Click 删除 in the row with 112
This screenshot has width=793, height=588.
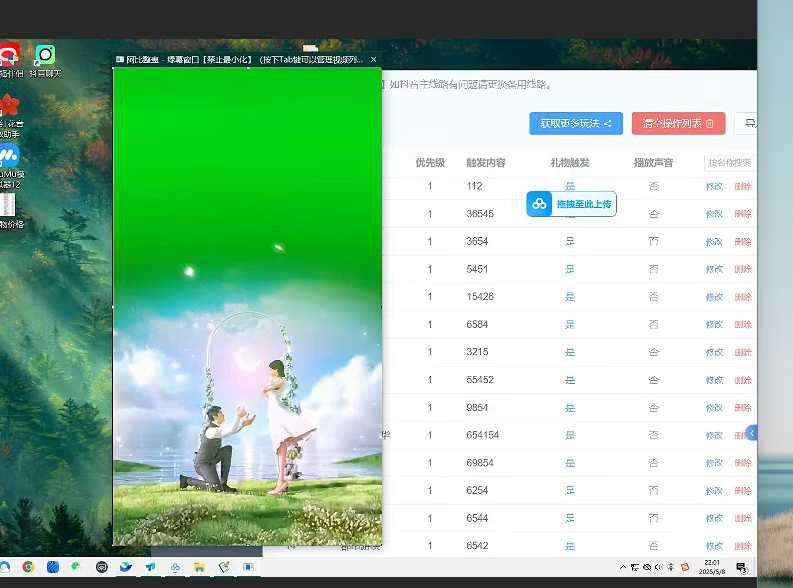coord(743,187)
